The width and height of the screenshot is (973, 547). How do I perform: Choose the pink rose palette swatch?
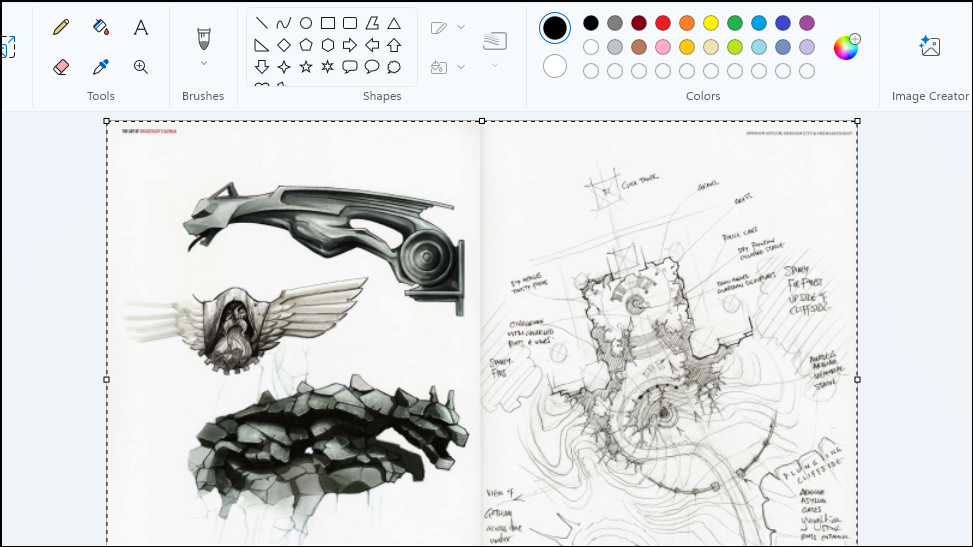pyautogui.click(x=663, y=47)
